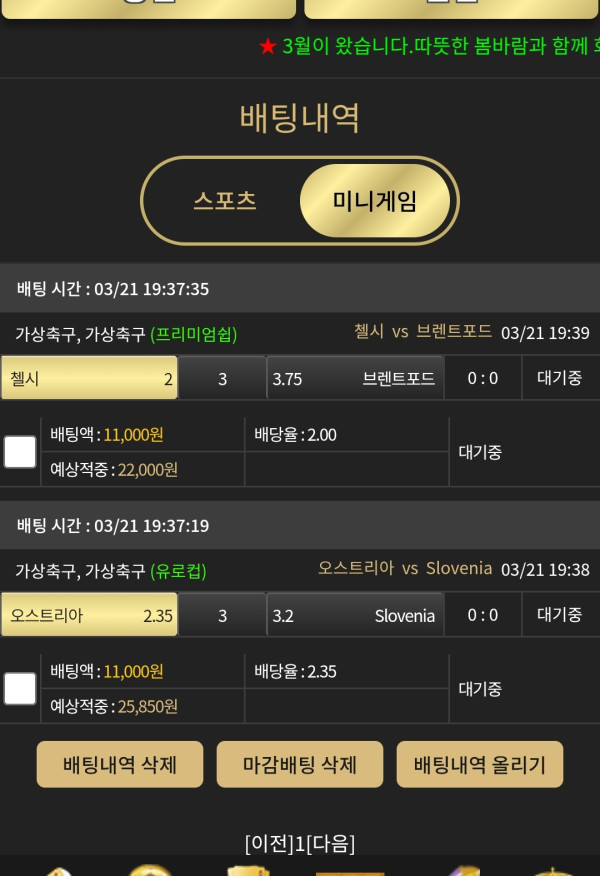Screen dimensions: 600x876
Task: Select the 미니게임 tab
Action: [x=375, y=201]
